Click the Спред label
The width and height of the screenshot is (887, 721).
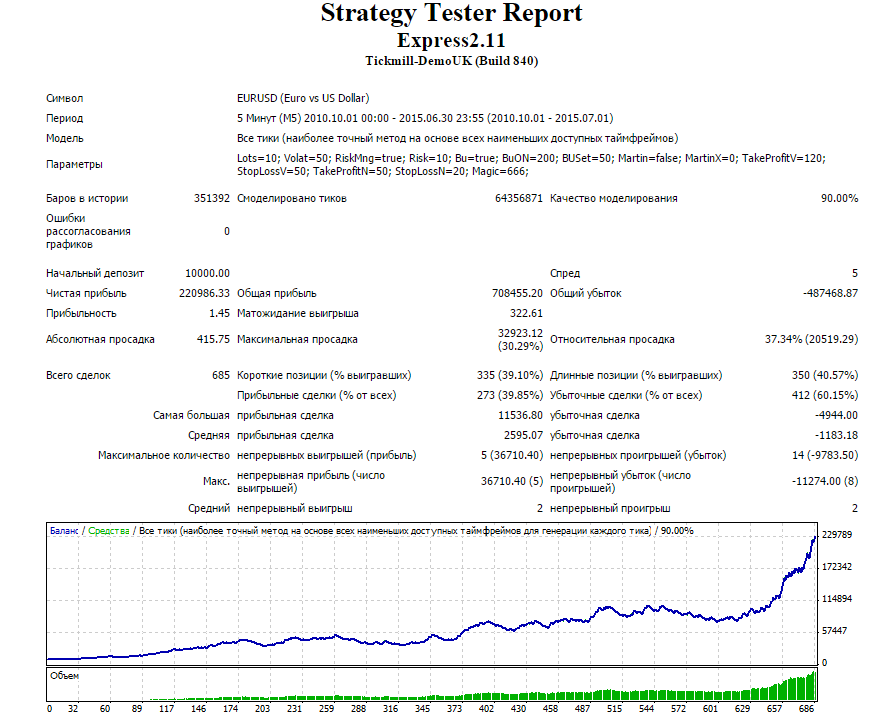565,274
